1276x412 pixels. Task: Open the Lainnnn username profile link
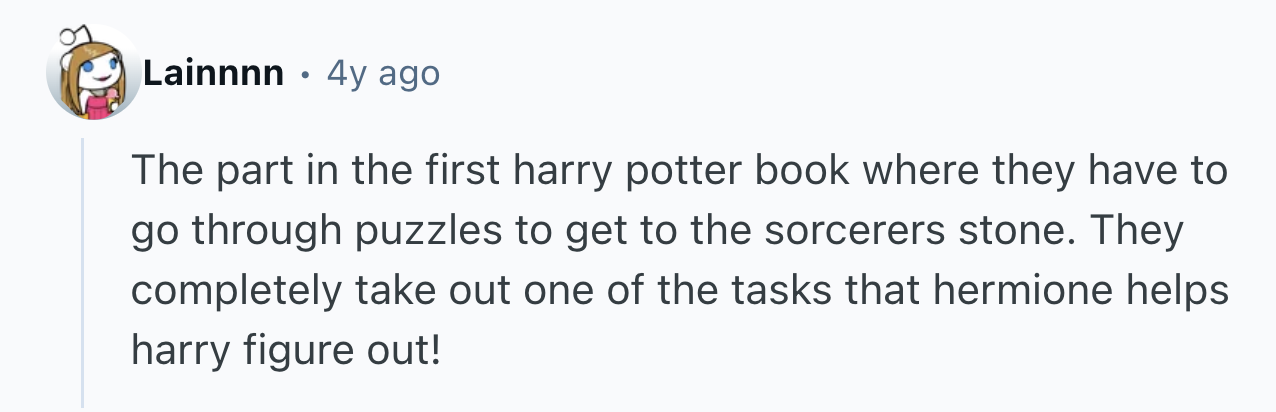point(213,74)
